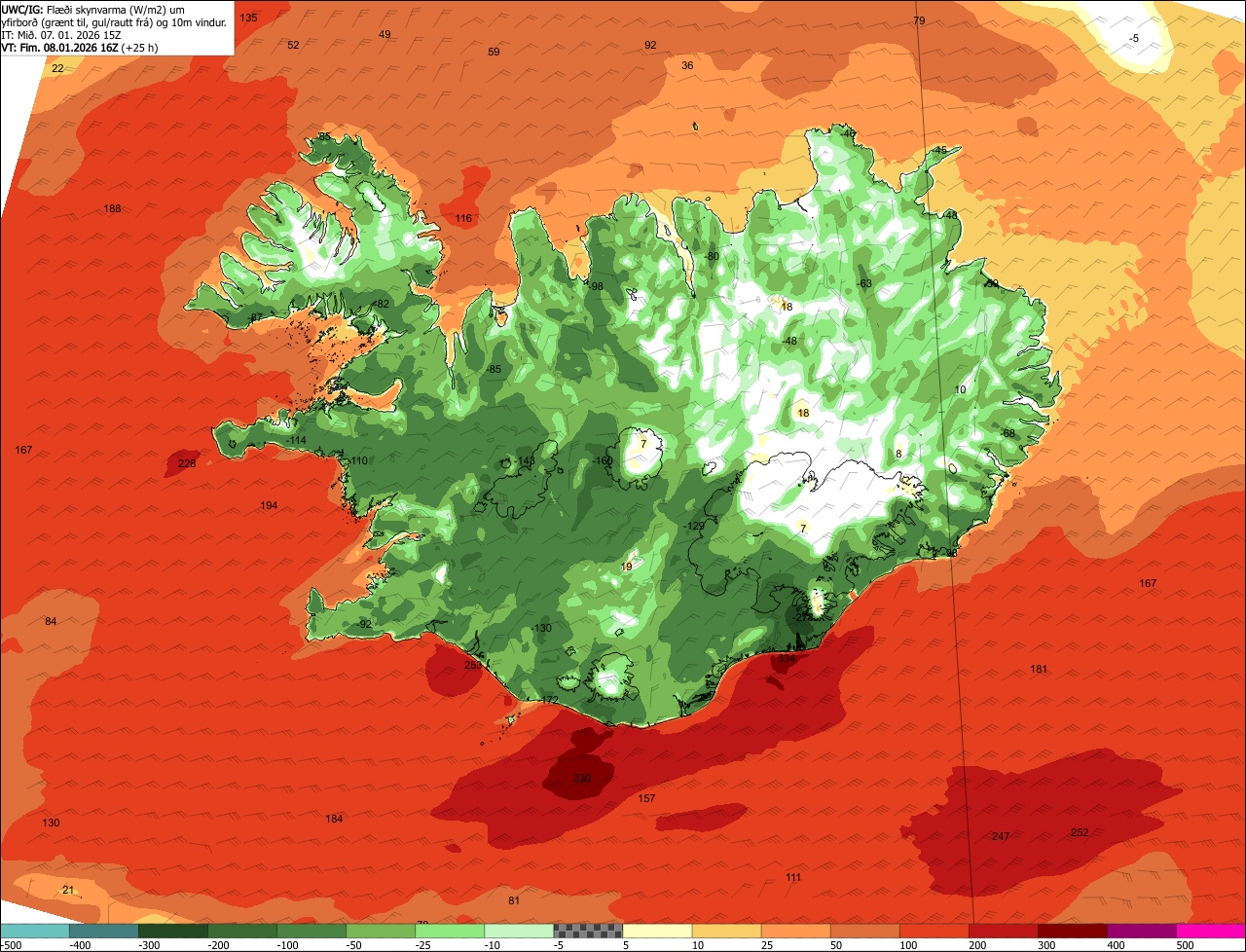Click the 84 value near the west edge

pyautogui.click(x=51, y=621)
